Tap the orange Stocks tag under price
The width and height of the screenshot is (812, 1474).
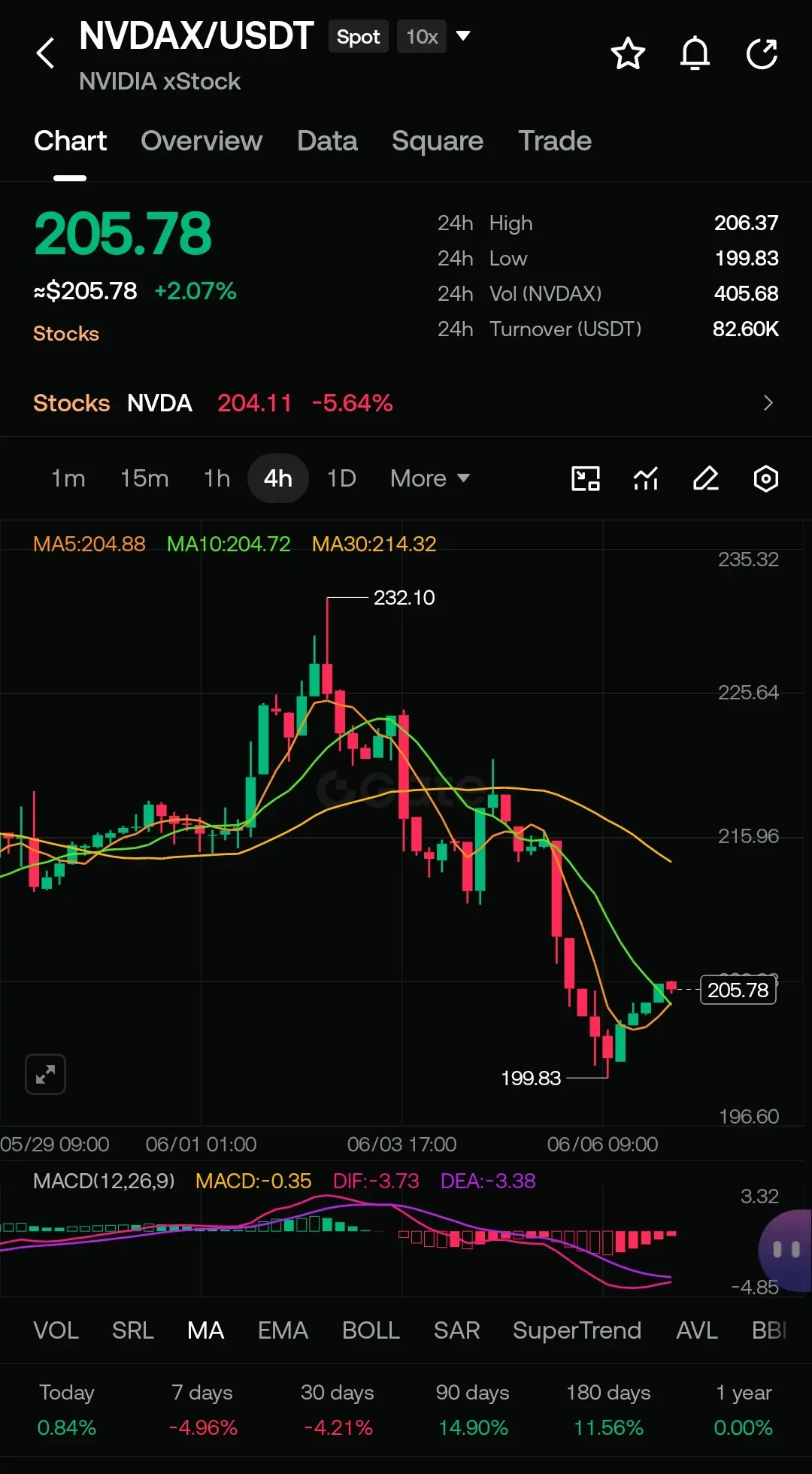click(x=66, y=333)
